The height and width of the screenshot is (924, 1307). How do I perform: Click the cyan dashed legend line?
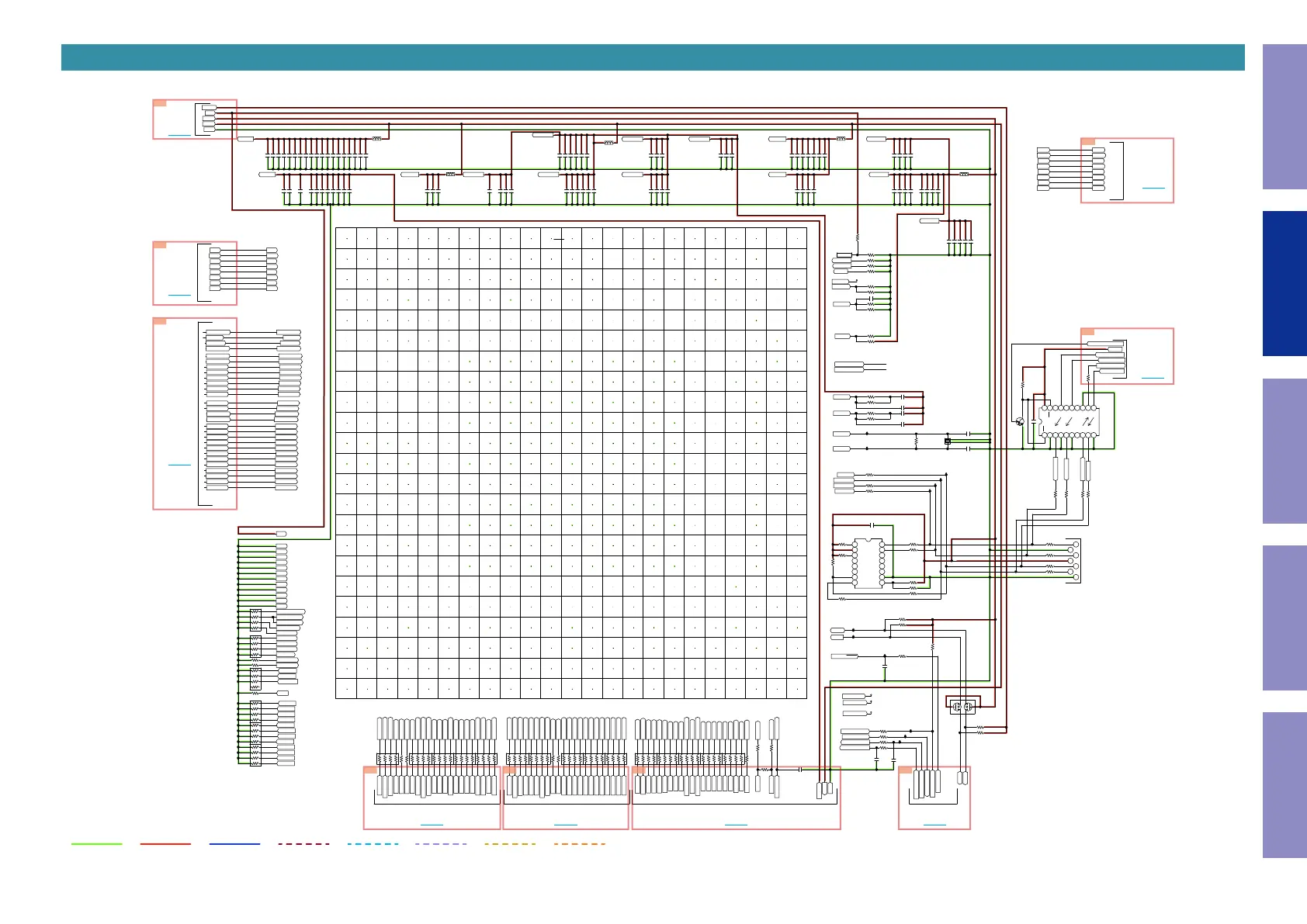[x=373, y=843]
